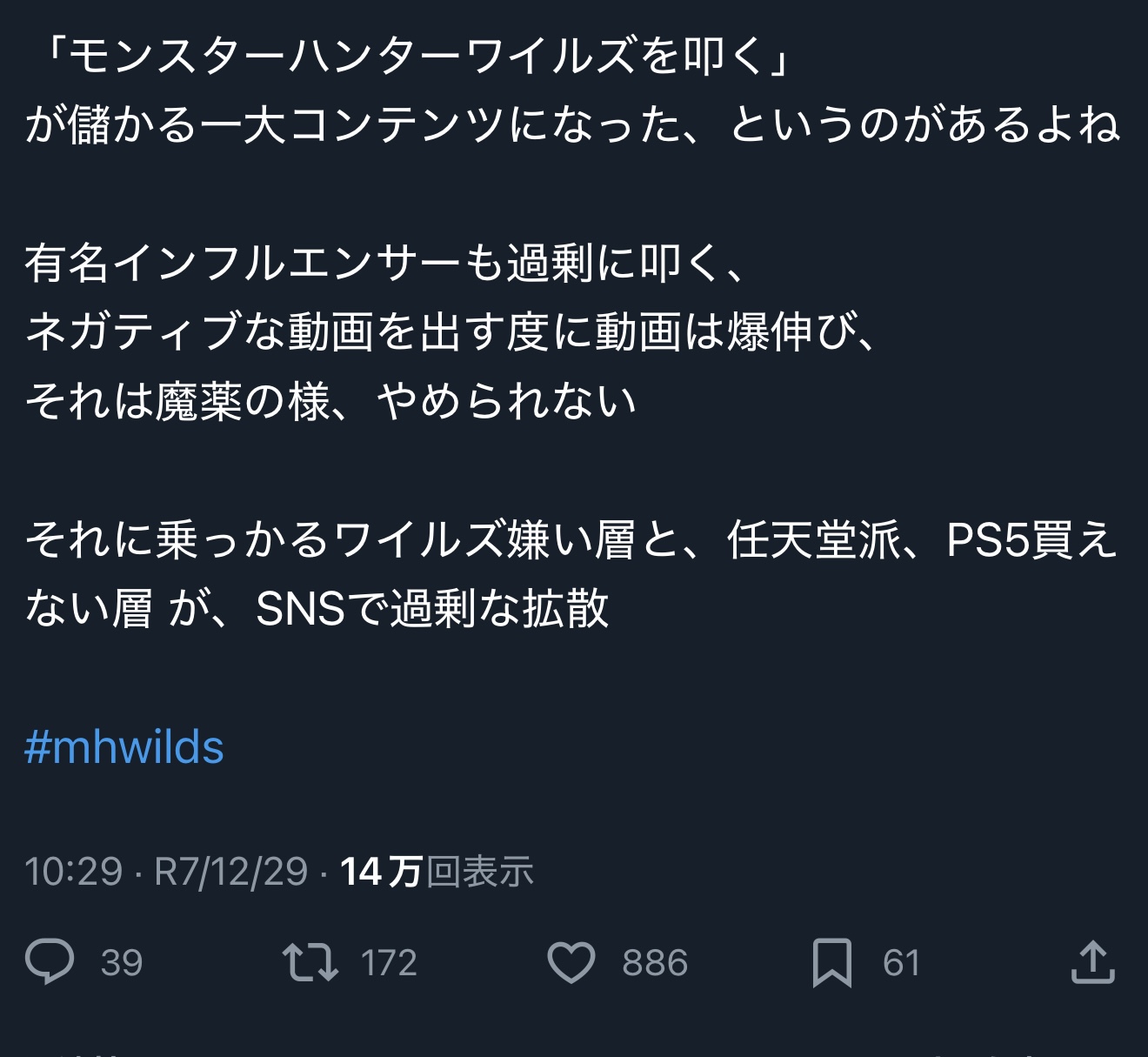The height and width of the screenshot is (1057, 1148).
Task: Click the like count 886
Action: pos(655,963)
